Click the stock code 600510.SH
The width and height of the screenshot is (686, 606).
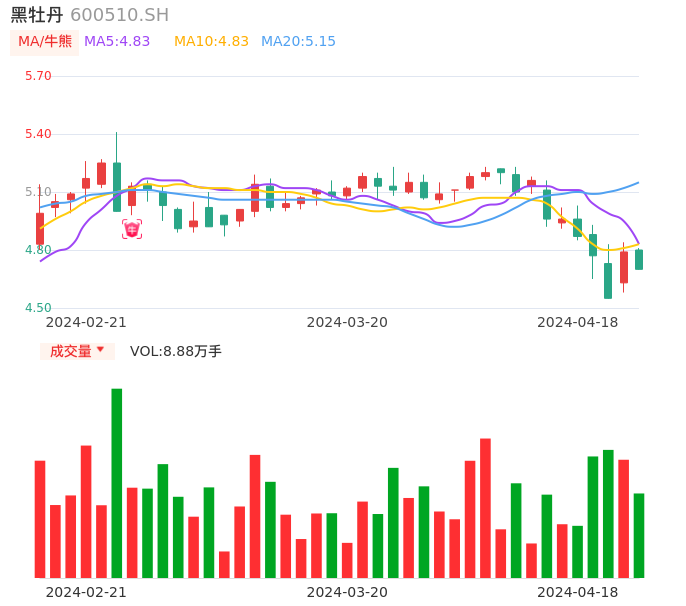[119, 15]
